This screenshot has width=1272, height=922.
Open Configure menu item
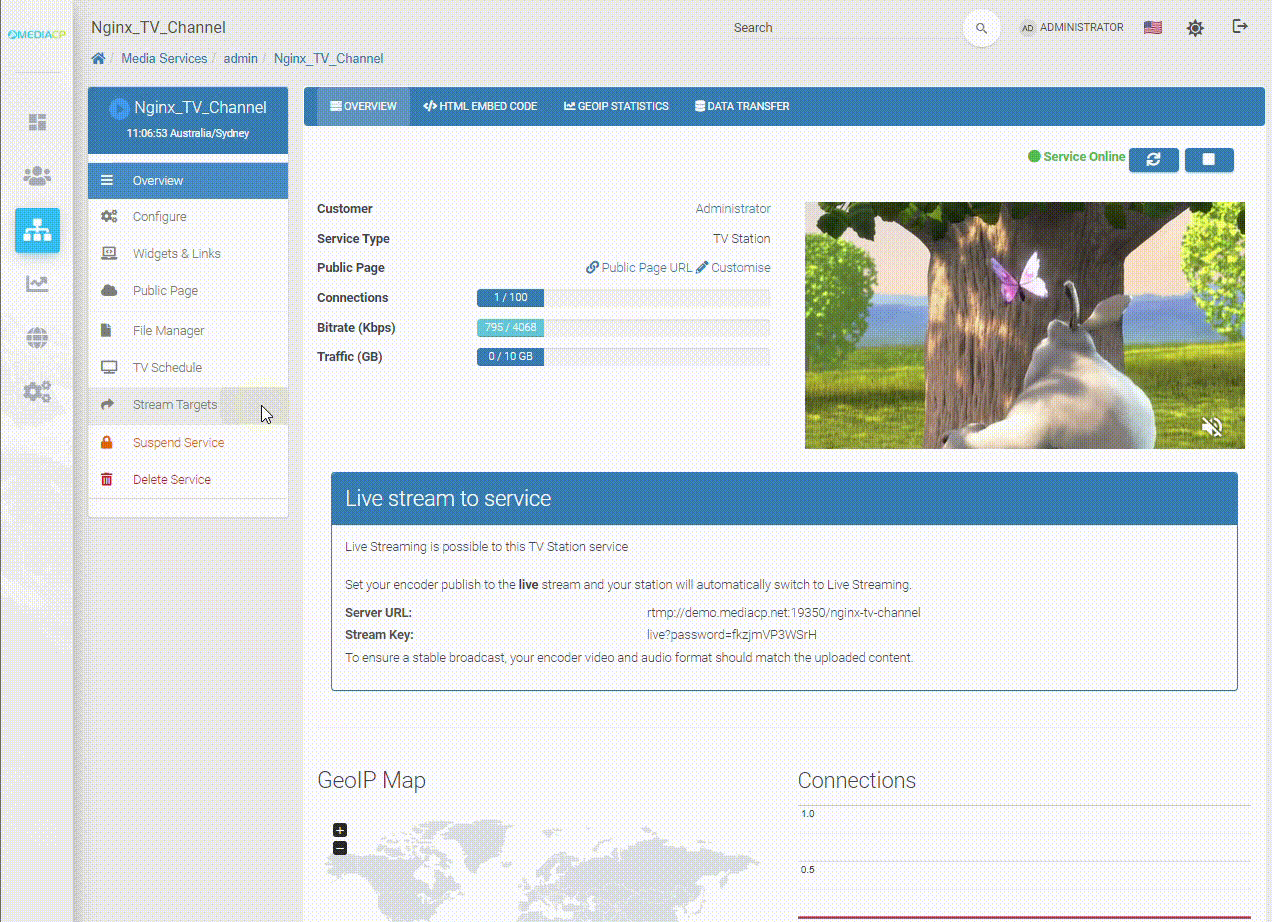188,216
